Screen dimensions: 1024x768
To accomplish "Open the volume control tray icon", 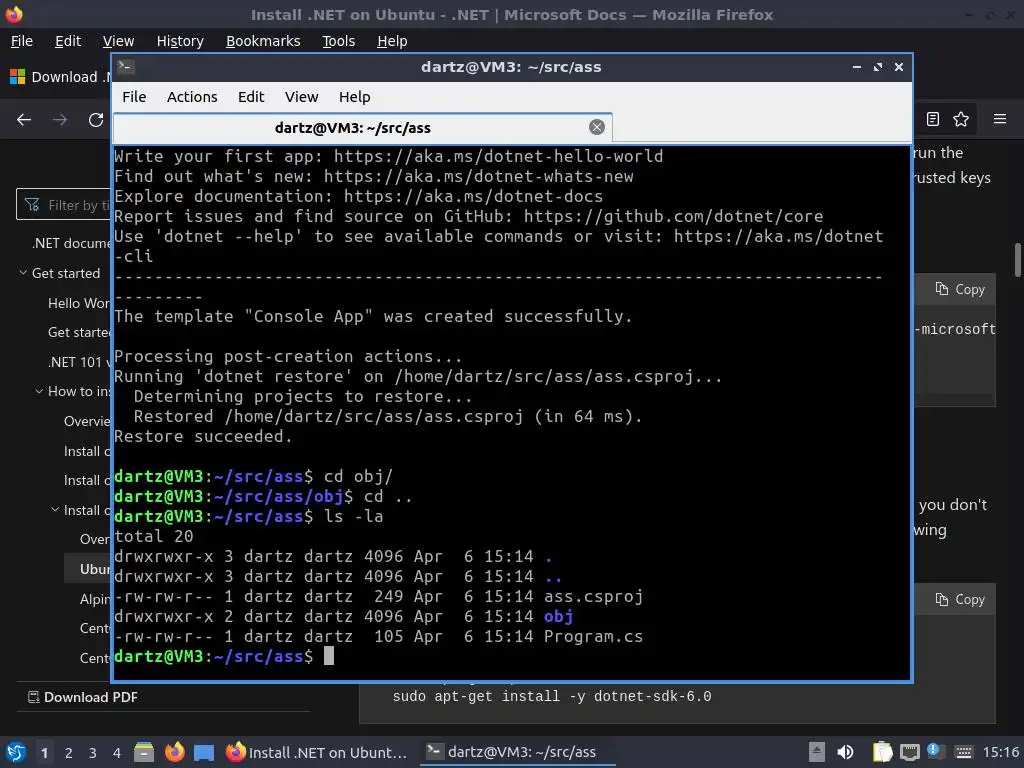I will (845, 752).
